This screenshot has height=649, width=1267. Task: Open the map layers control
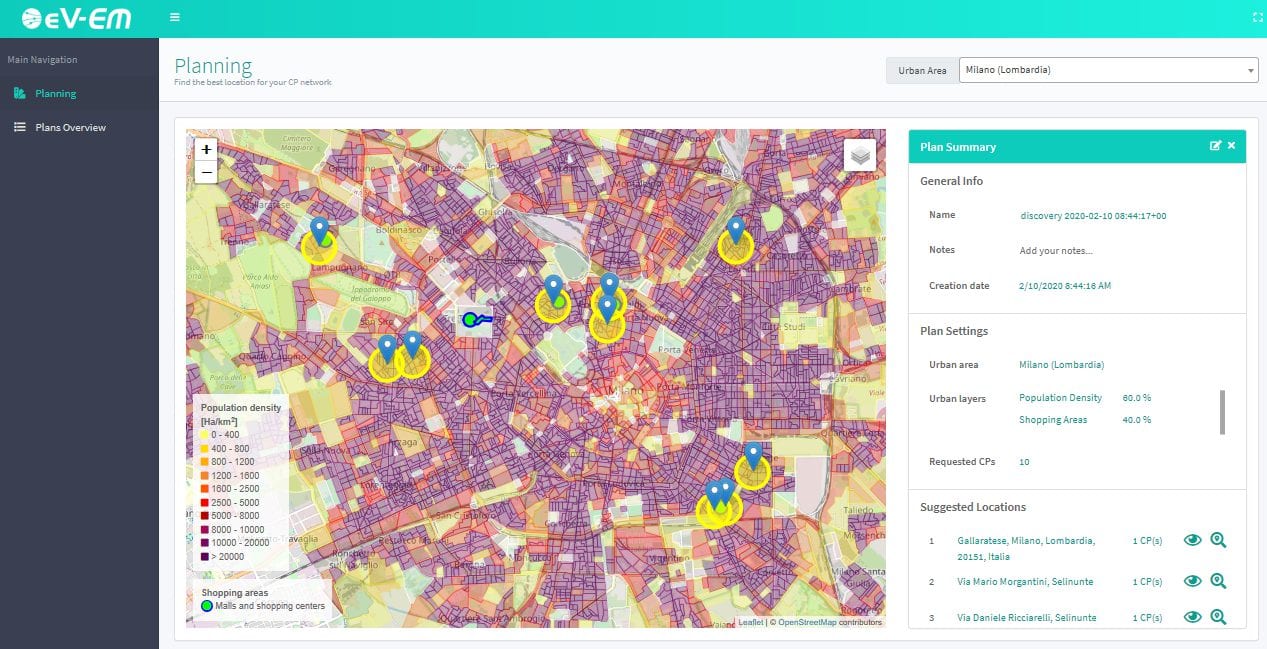tap(859, 155)
